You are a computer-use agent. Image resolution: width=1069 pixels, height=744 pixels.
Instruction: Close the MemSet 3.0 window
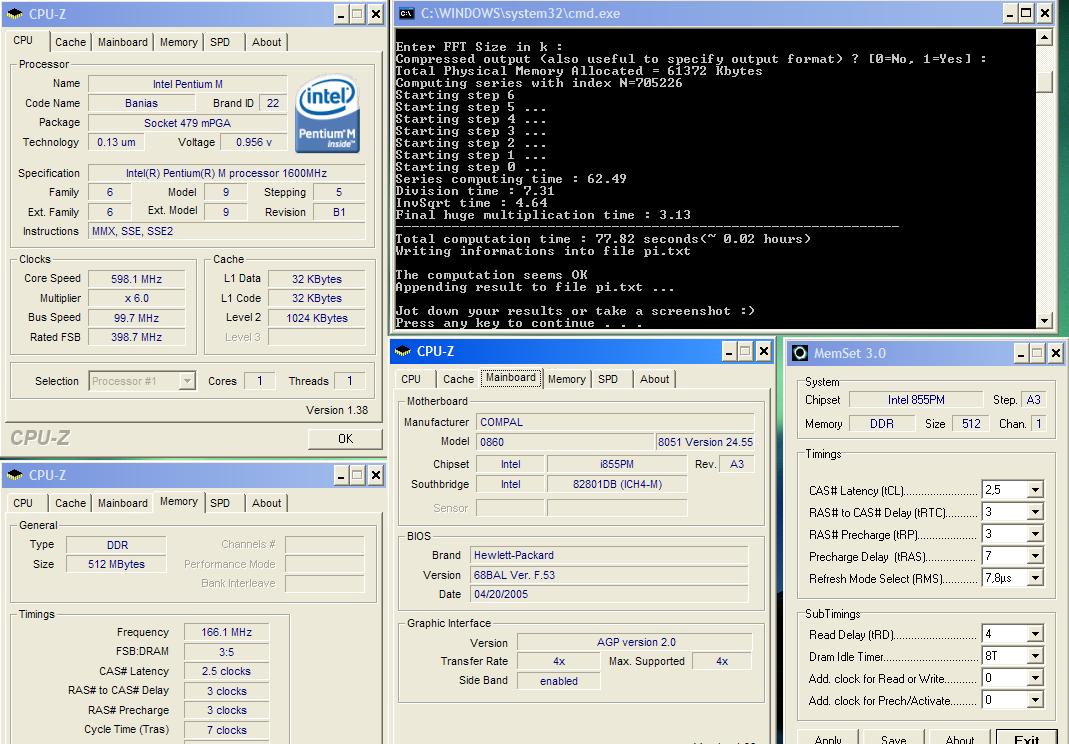1055,353
